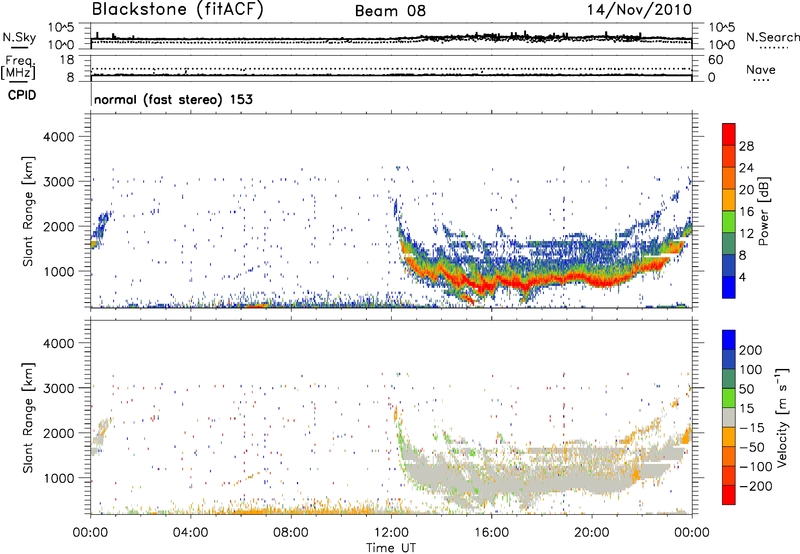Click the 12:00 time axis tick label
This screenshot has width=800, height=554.
click(391, 533)
